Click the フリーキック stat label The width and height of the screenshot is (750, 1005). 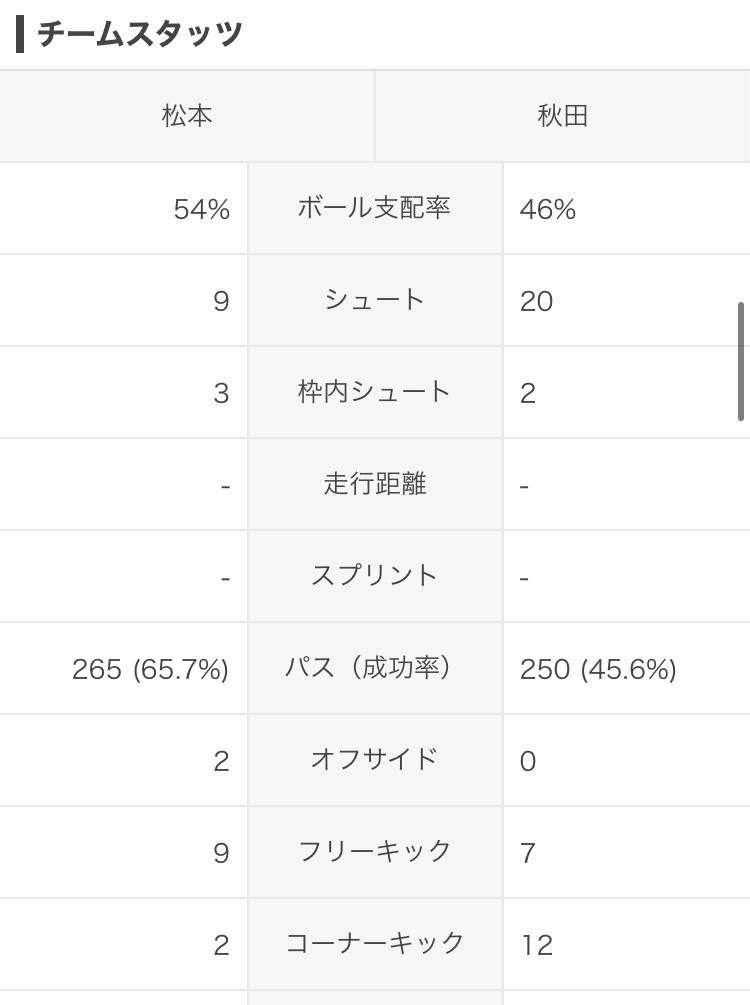375,852
